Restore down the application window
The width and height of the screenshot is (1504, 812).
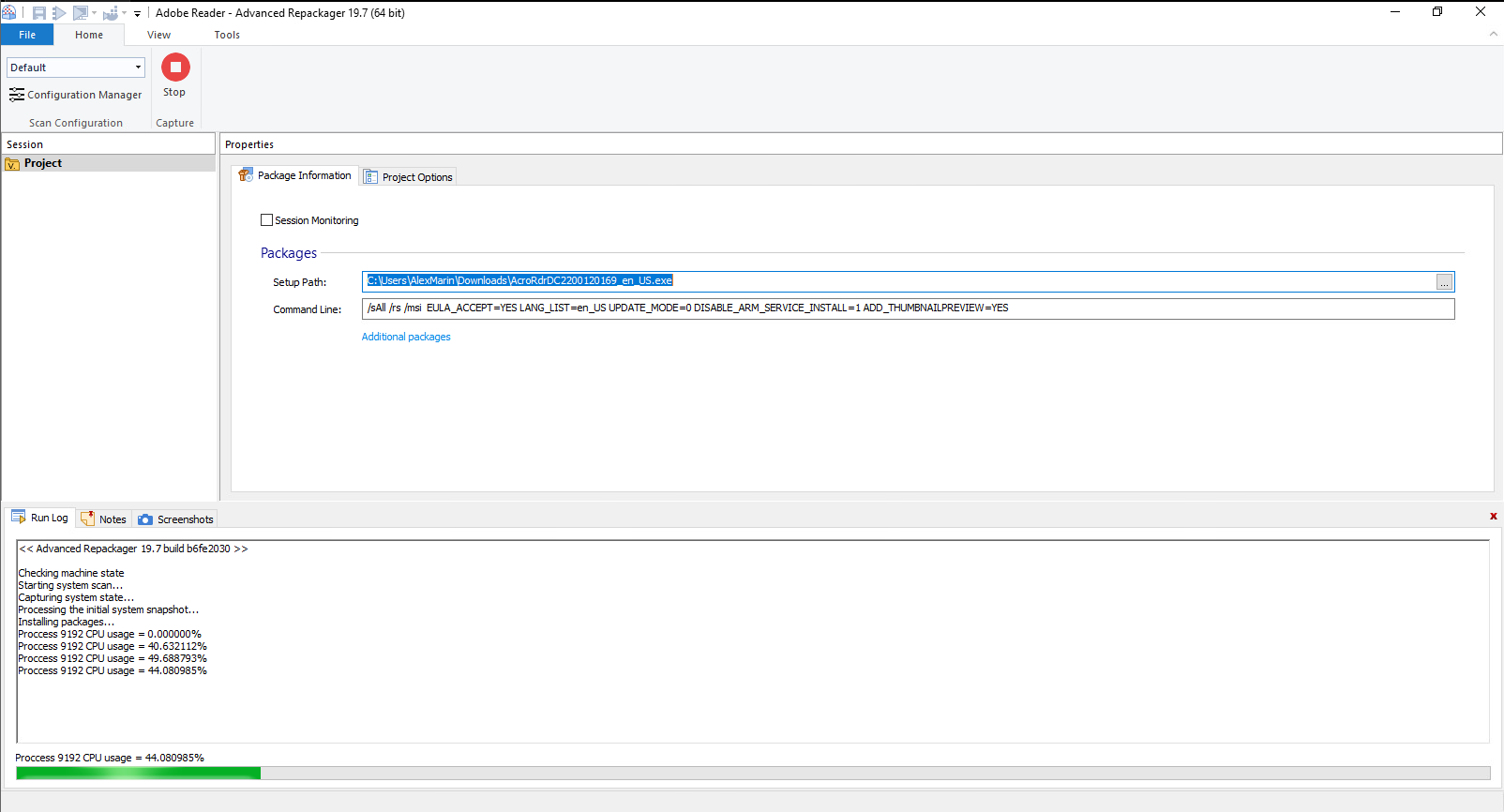[x=1437, y=12]
